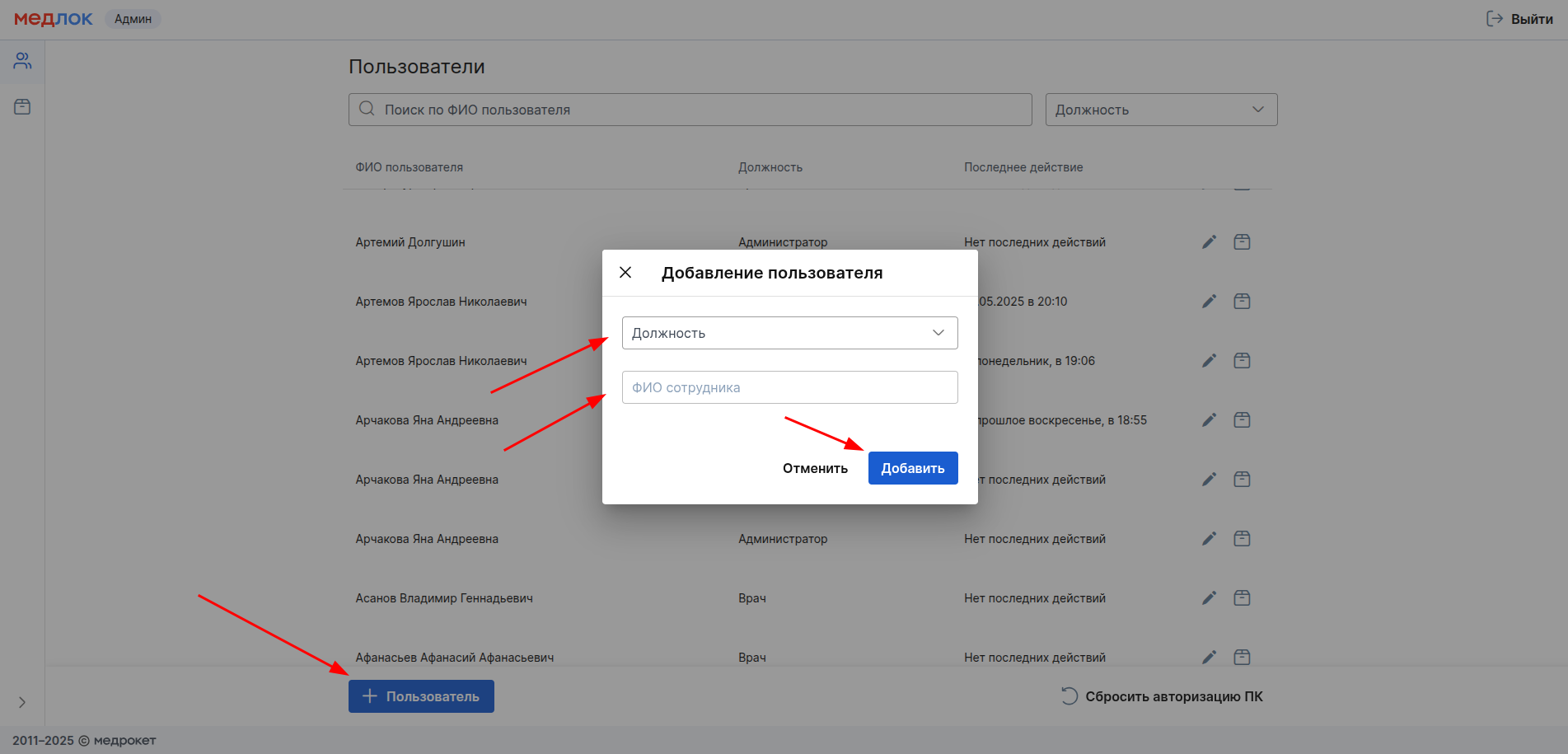Expand the sidebar with chevron arrow
The image size is (1568, 754).
[22, 702]
